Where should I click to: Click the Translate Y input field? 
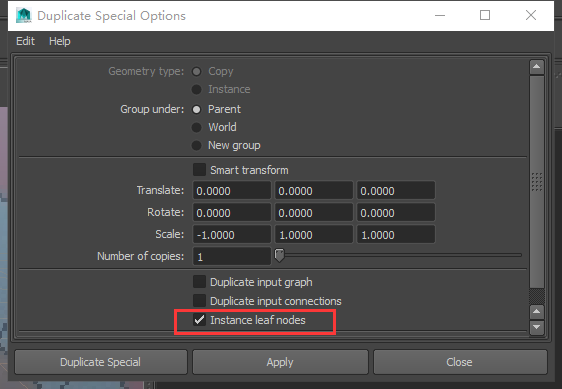[314, 190]
